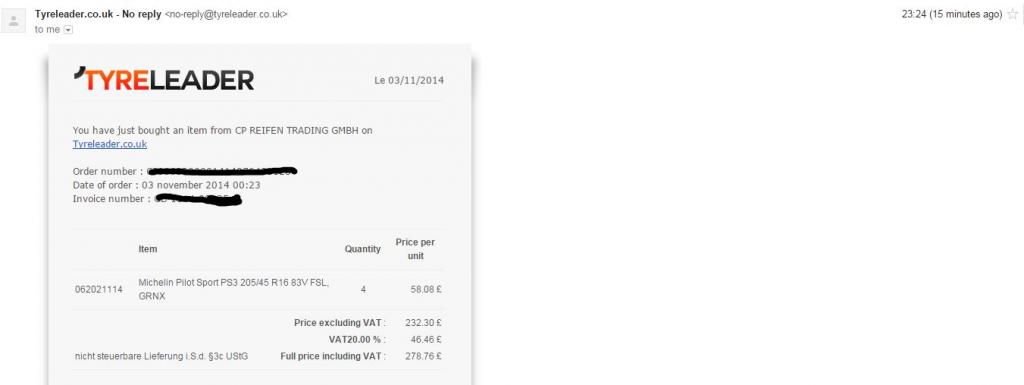The height and width of the screenshot is (385, 1024).
Task: Click the 58.08 £ unit price
Action: pos(426,289)
